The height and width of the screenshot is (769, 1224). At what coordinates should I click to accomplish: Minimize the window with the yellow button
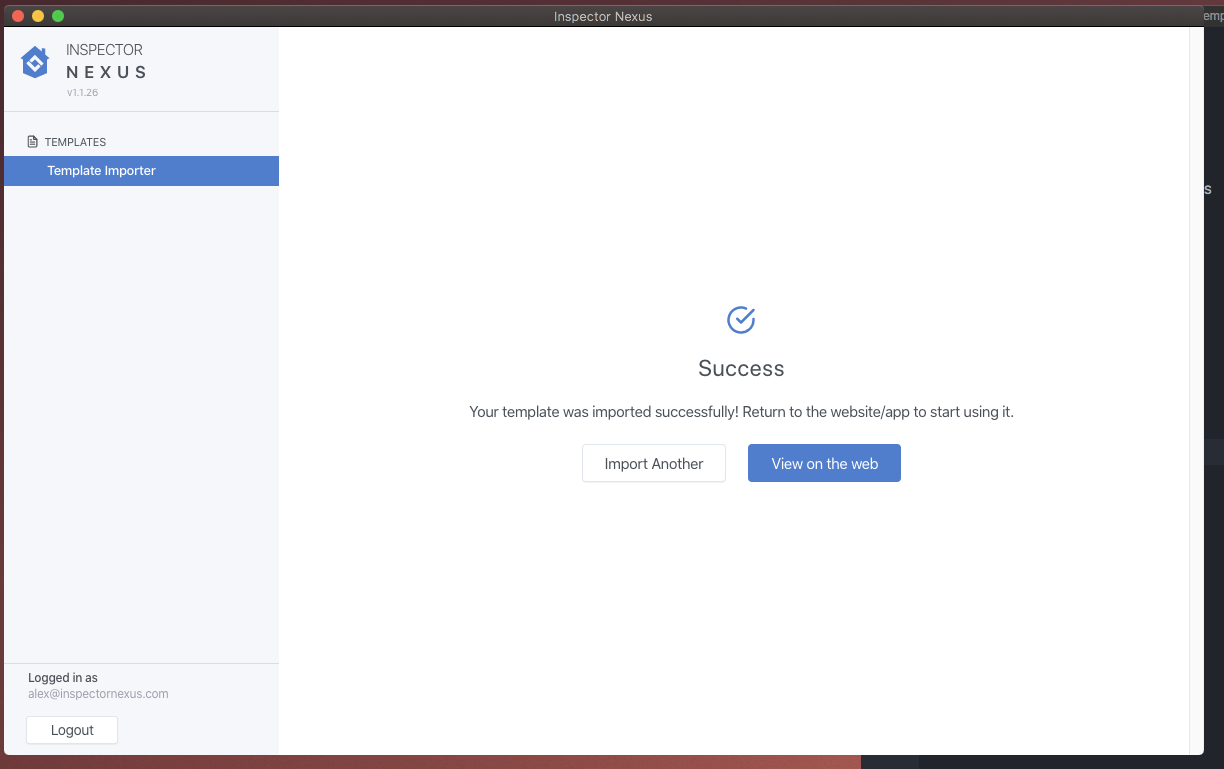click(38, 16)
